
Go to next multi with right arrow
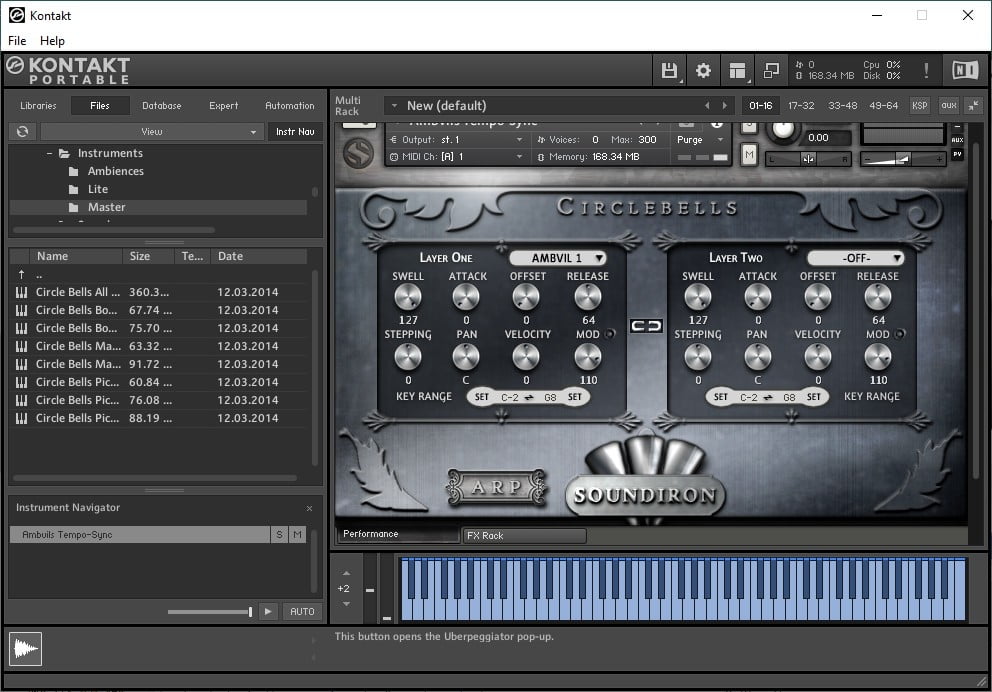point(725,106)
